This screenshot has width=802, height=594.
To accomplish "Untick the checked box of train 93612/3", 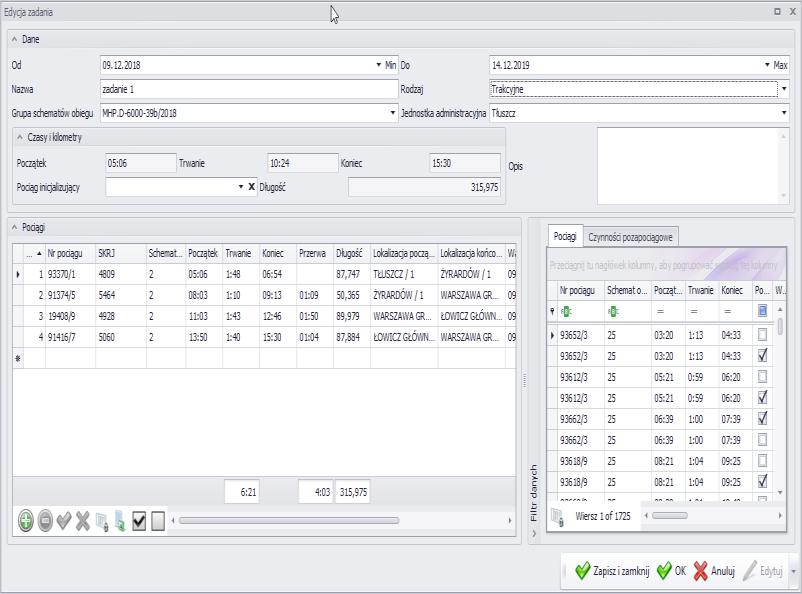I will tap(762, 397).
